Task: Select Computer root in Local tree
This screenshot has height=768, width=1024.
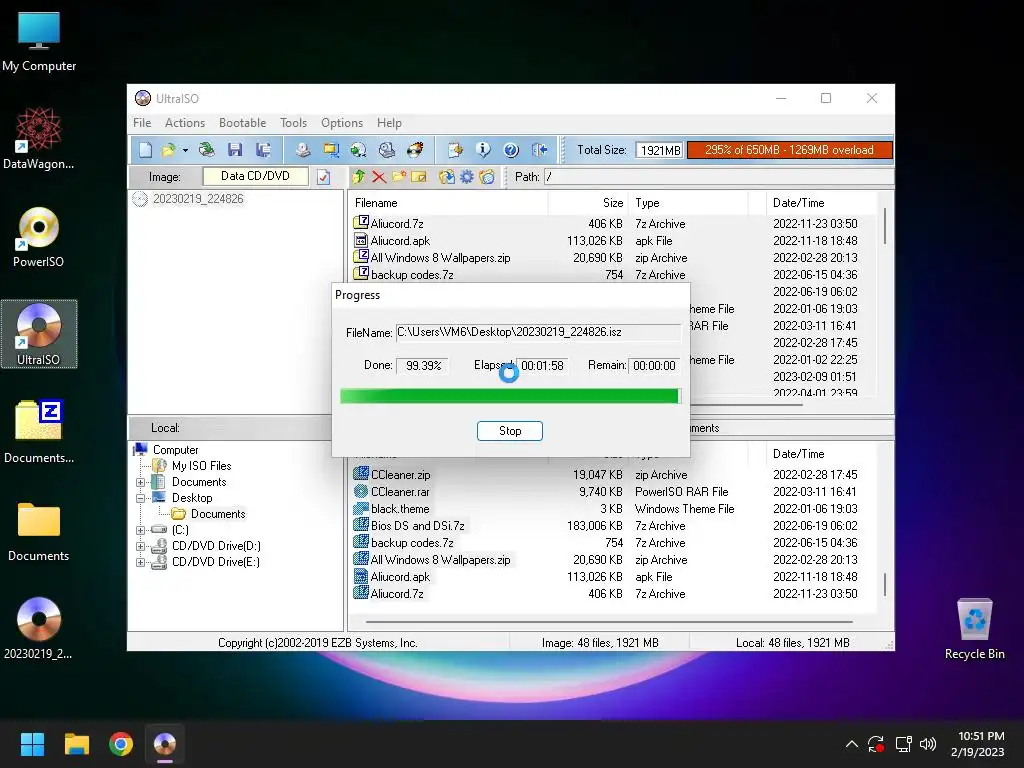Action: point(175,450)
